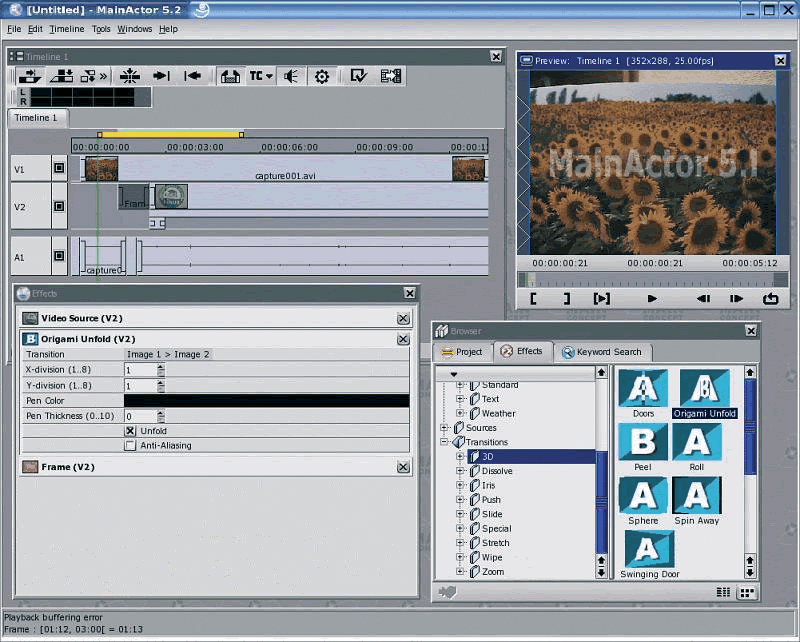Click the Pen Thickness value field
Viewport: 800px width, 642px height.
[140, 416]
